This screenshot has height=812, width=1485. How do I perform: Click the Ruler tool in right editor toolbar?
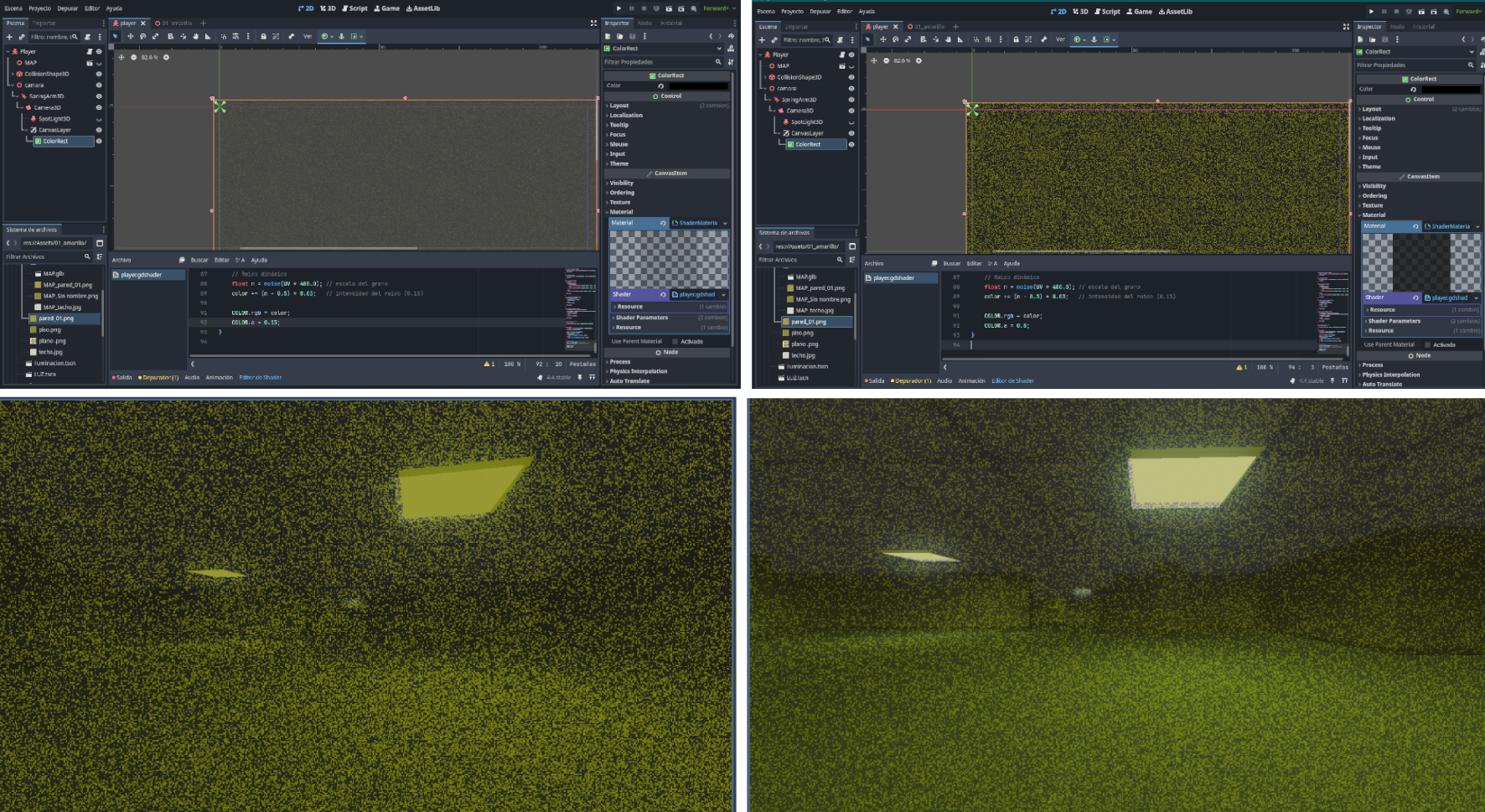coord(960,39)
